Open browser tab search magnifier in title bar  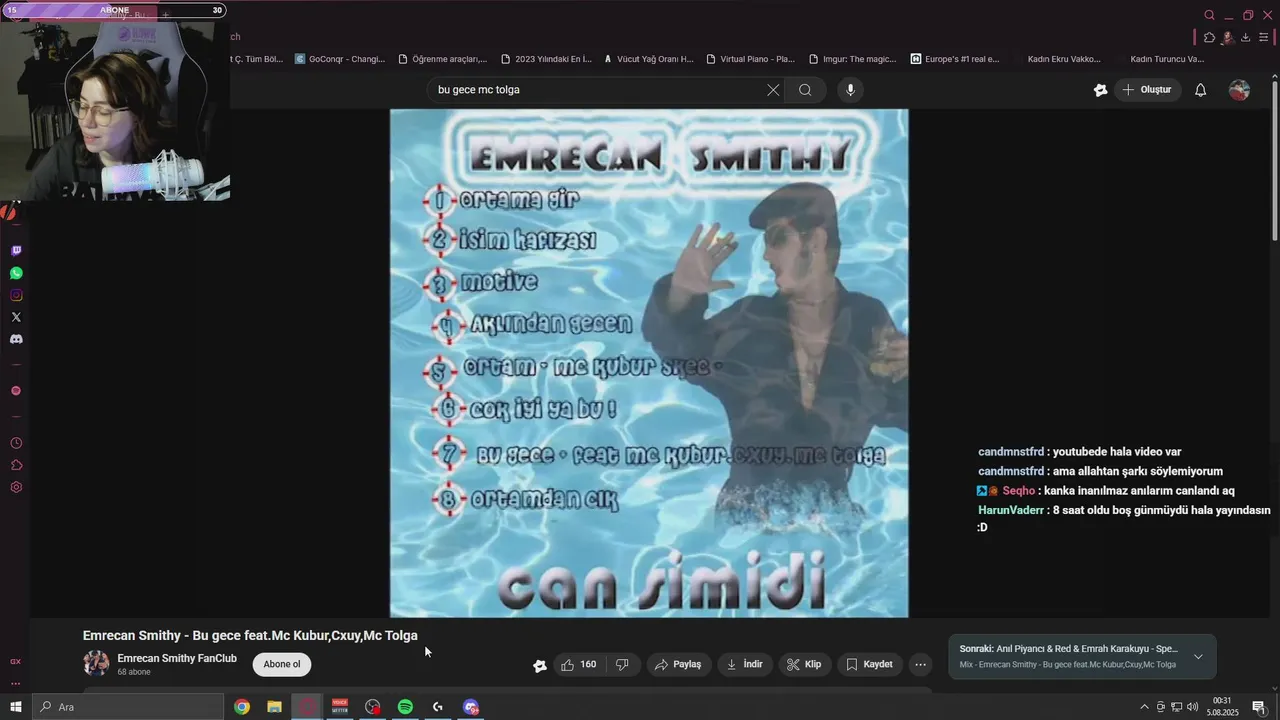(1209, 15)
